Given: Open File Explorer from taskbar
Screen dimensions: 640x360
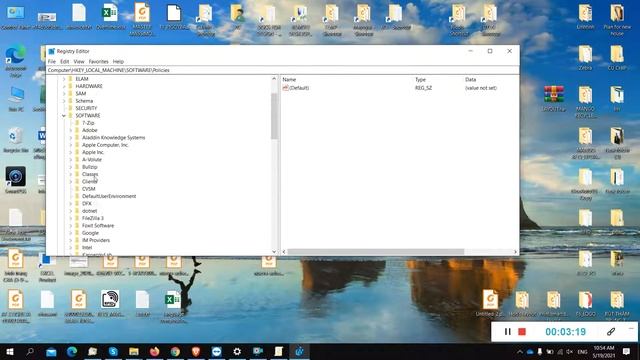Looking at the screenshot, I should (x=134, y=351).
